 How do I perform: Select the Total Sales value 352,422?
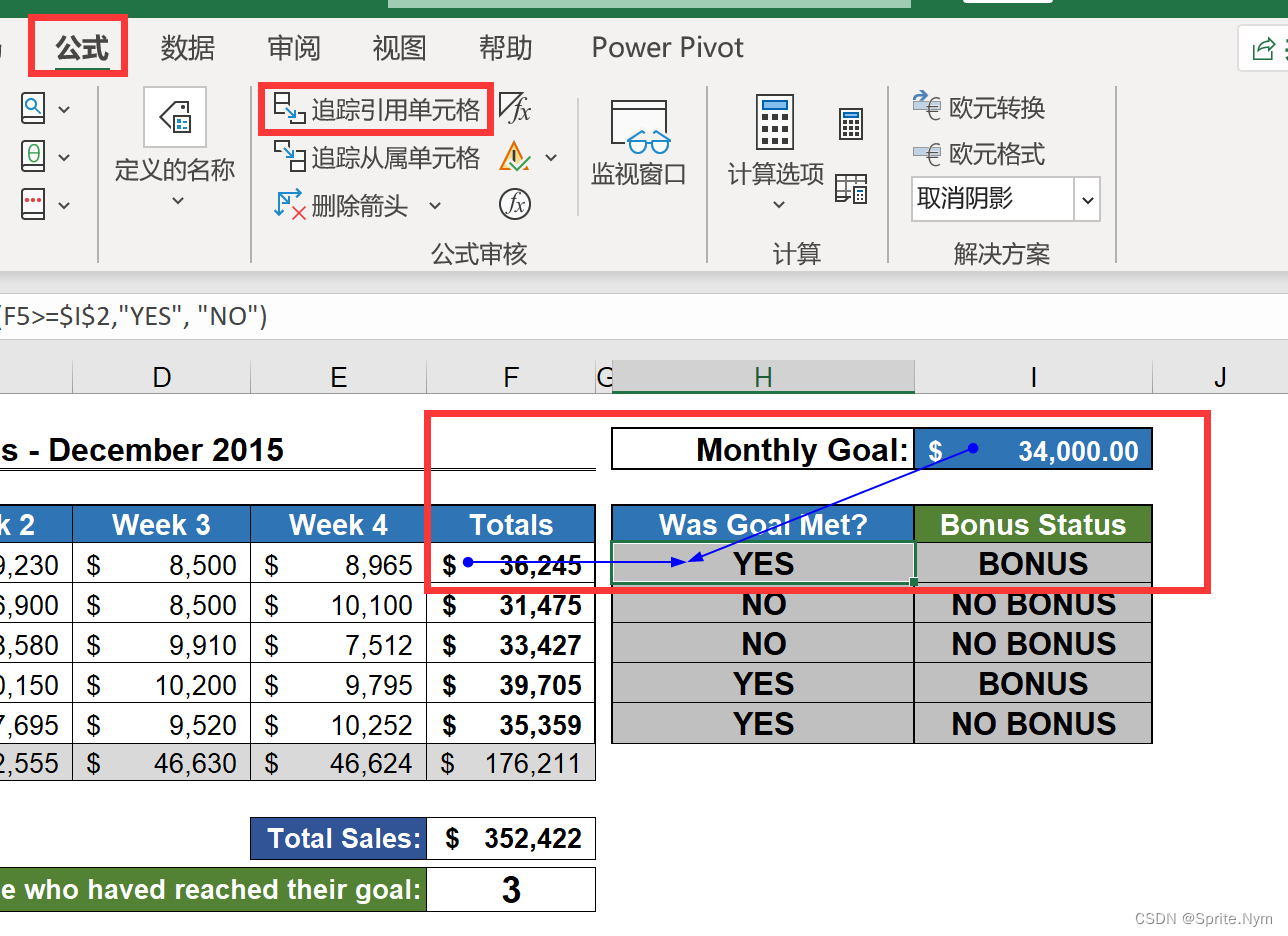coord(511,838)
